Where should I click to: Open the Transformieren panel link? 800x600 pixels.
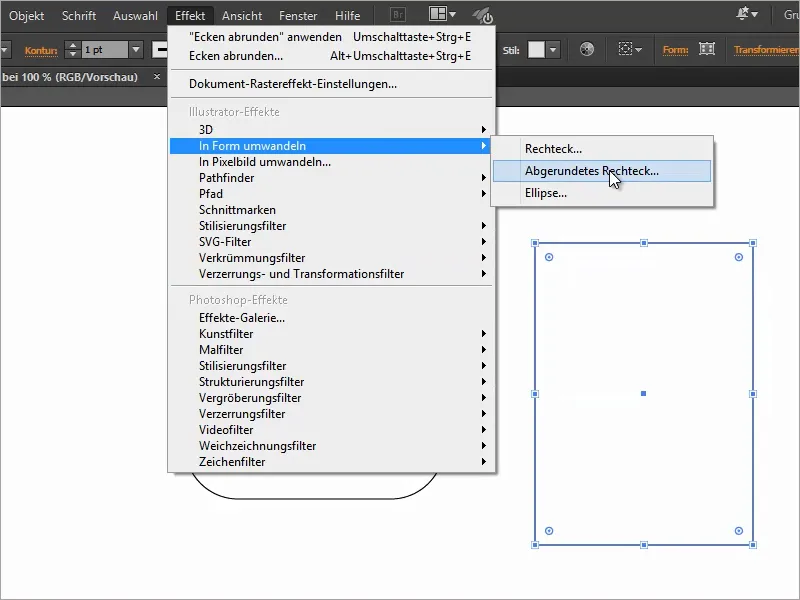point(766,49)
